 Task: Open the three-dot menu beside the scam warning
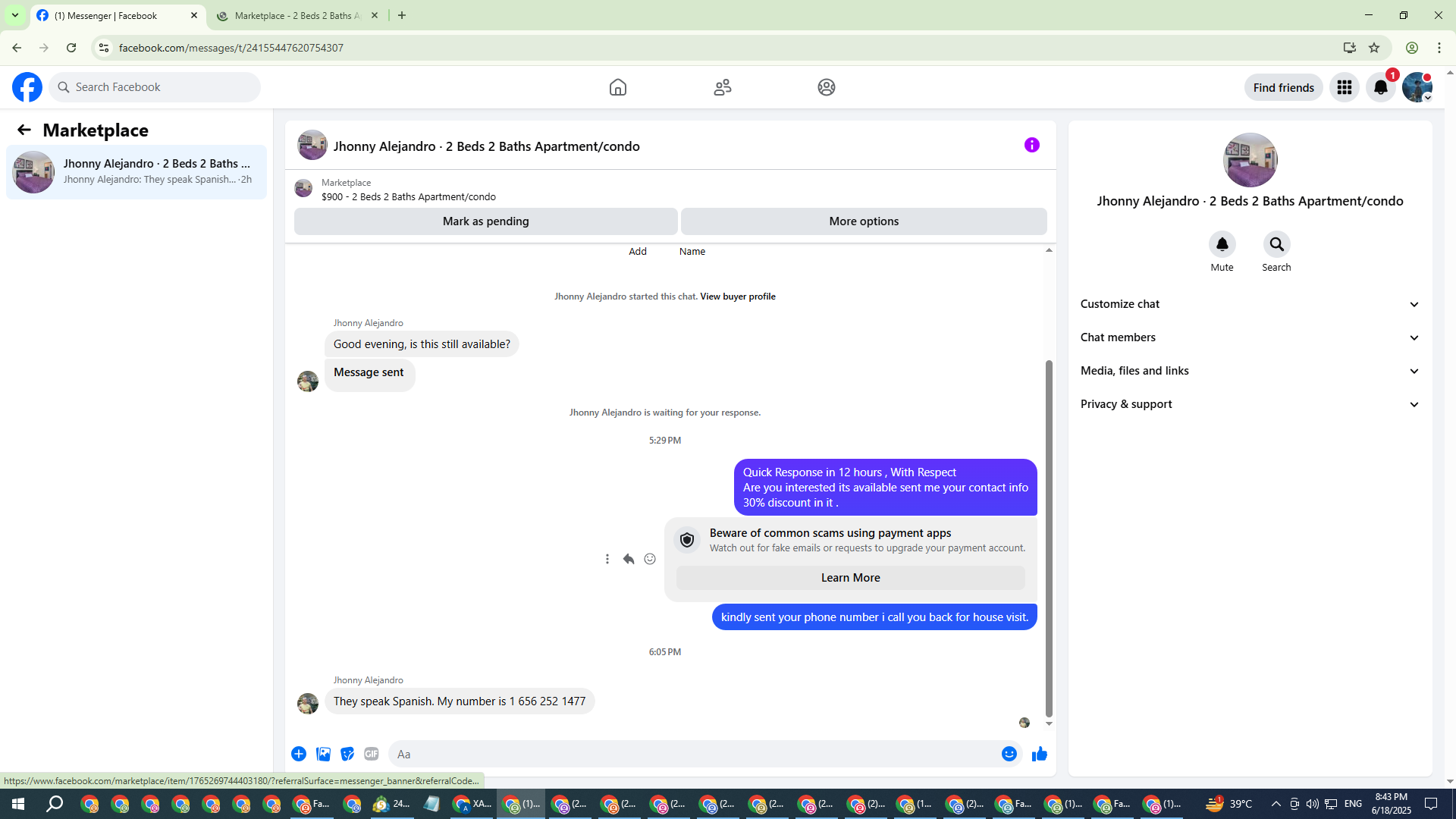coord(607,559)
